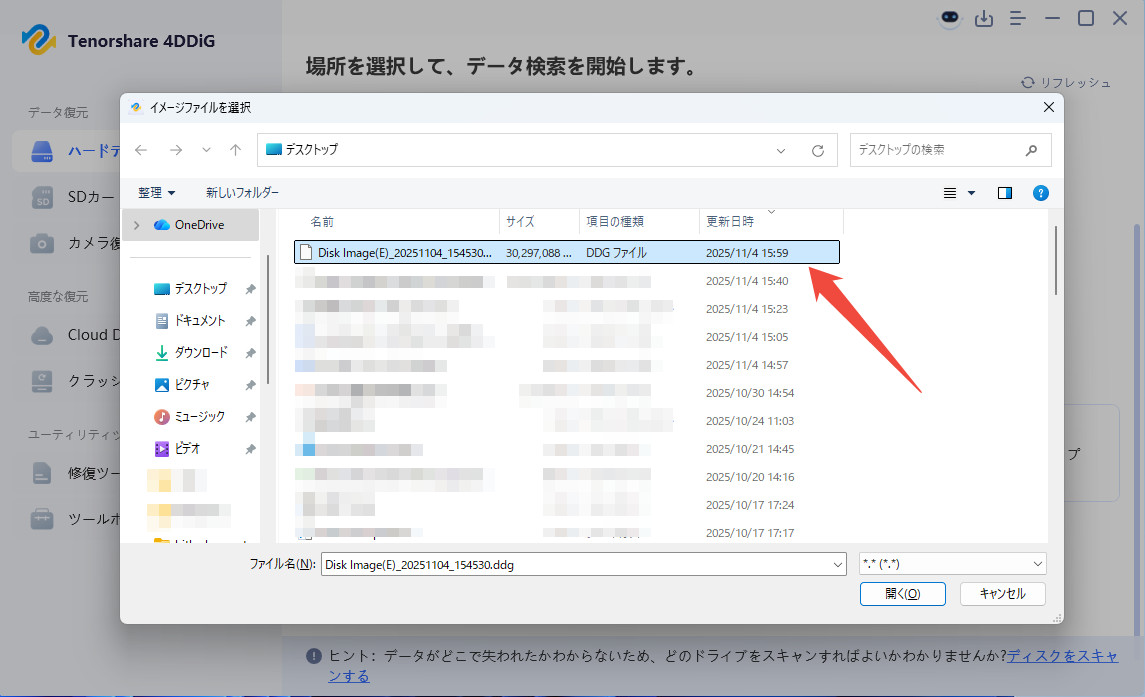Open the chatbot assistant icon in 4DDiG title bar
This screenshot has height=697, width=1145.
coord(949,18)
